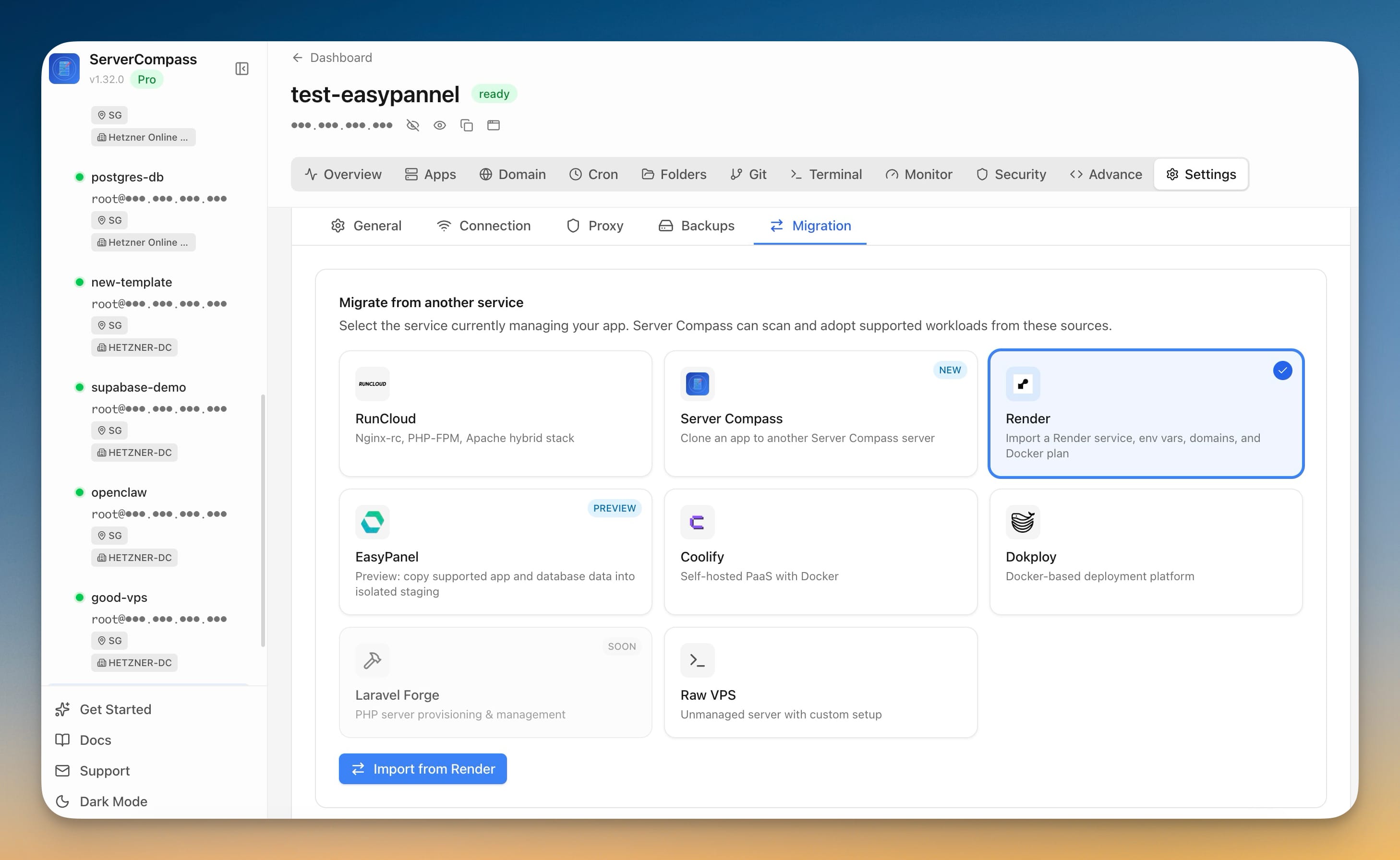Open the Support link

point(93,771)
